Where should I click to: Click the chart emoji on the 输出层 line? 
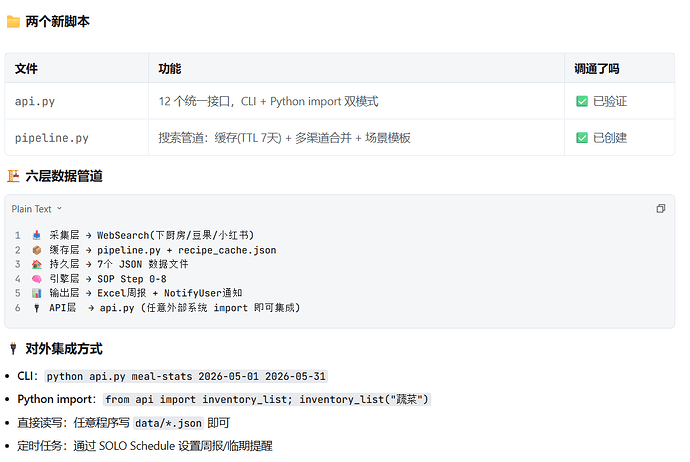tap(37, 293)
